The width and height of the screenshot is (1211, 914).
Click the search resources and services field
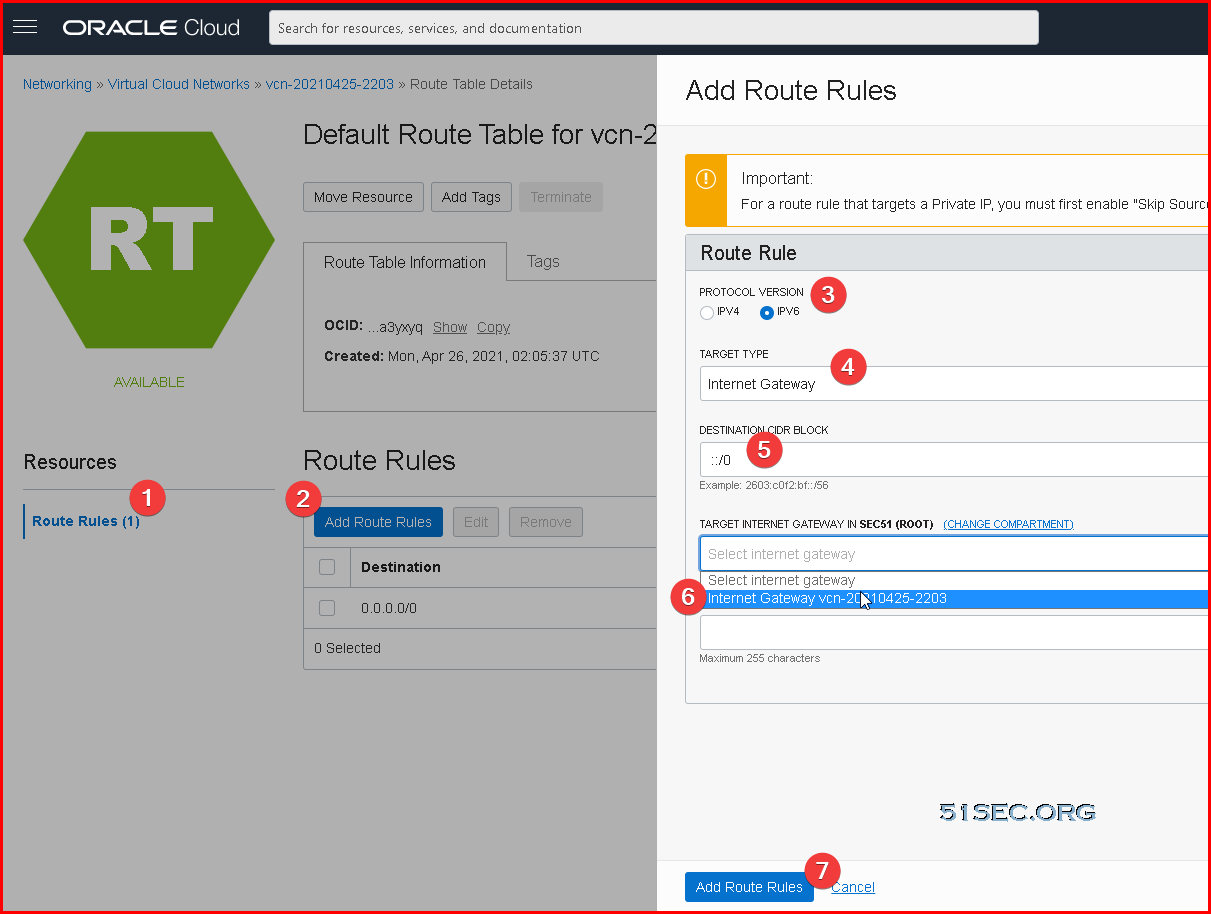point(653,28)
